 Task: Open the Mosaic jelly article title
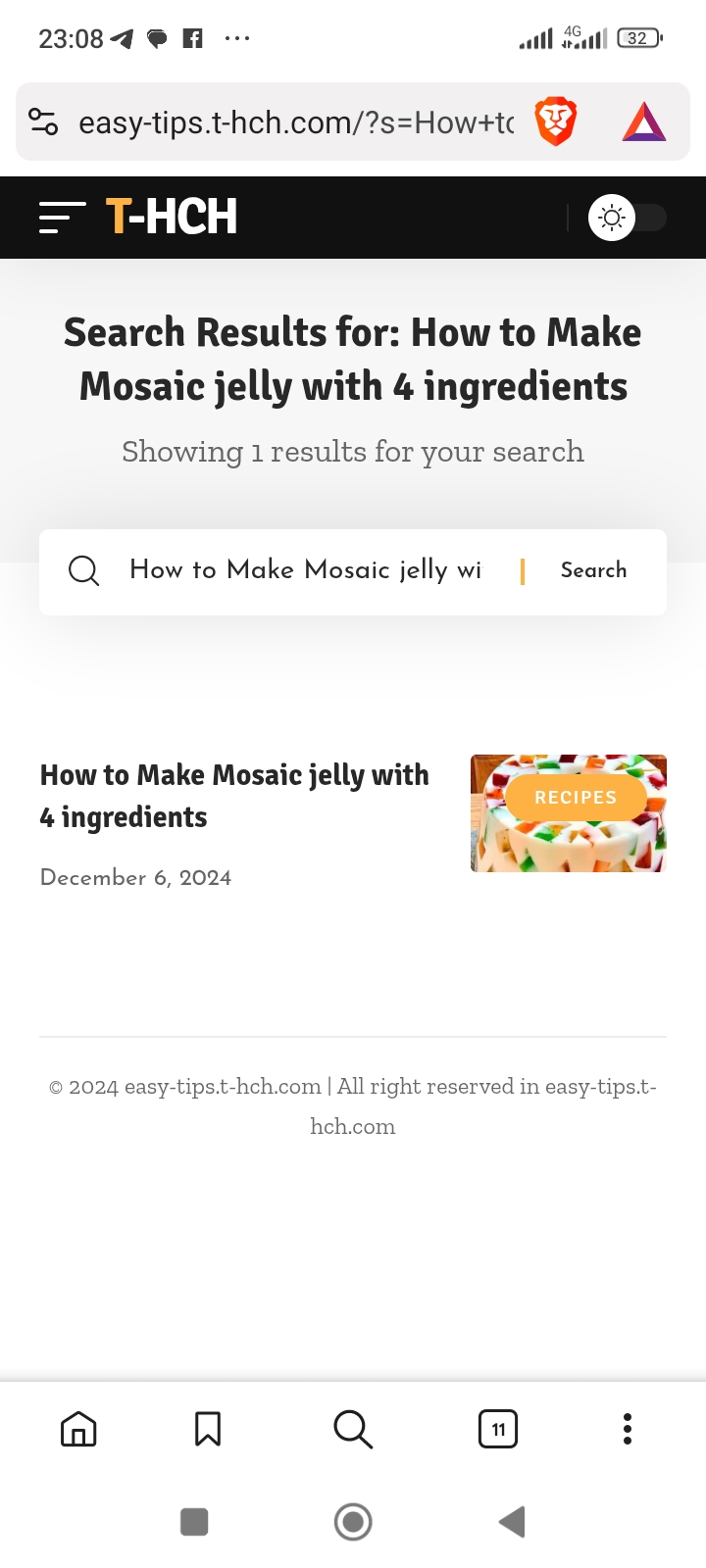234,796
